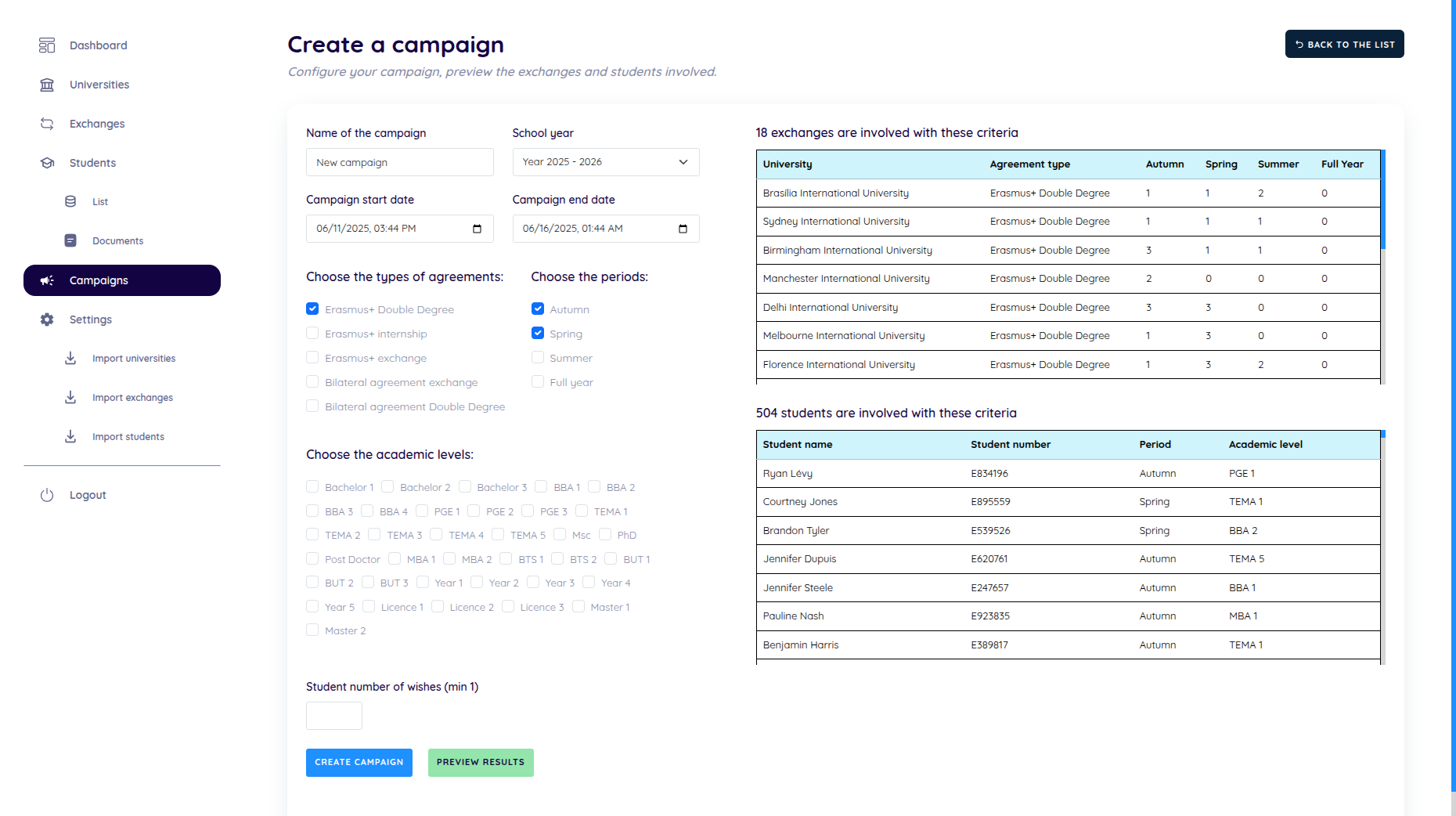Click the Students graduation cap icon
The height and width of the screenshot is (816, 1456).
click(x=47, y=163)
